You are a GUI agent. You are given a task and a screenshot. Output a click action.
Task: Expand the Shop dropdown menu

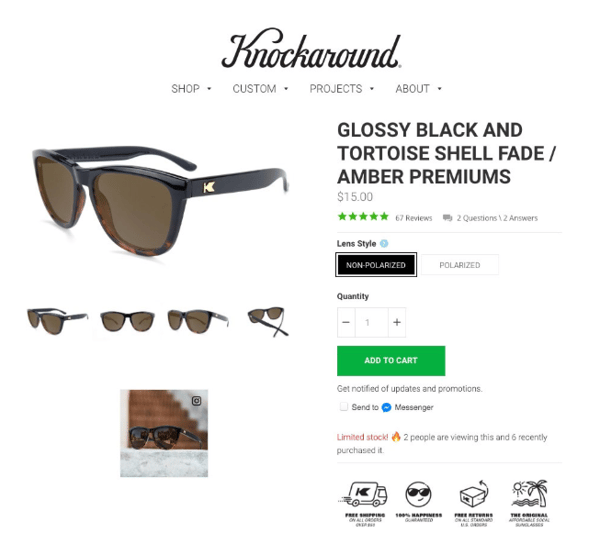191,89
